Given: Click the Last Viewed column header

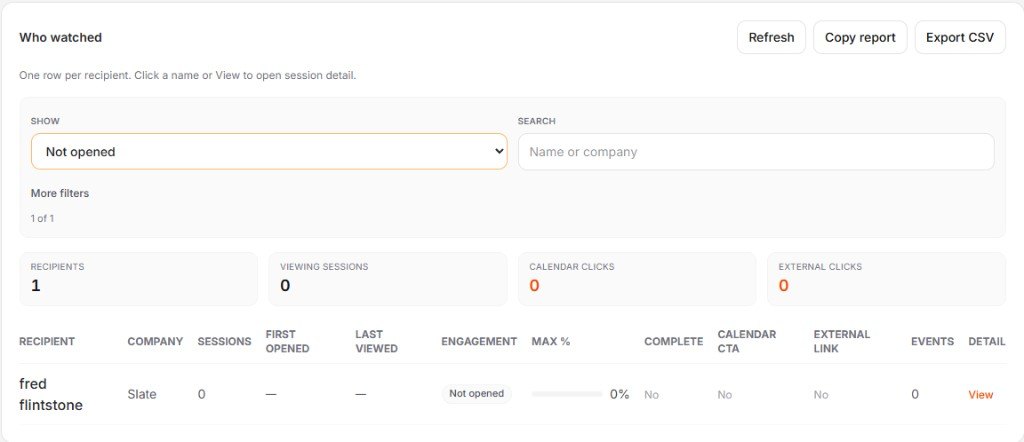Looking at the screenshot, I should pyautogui.click(x=376, y=341).
